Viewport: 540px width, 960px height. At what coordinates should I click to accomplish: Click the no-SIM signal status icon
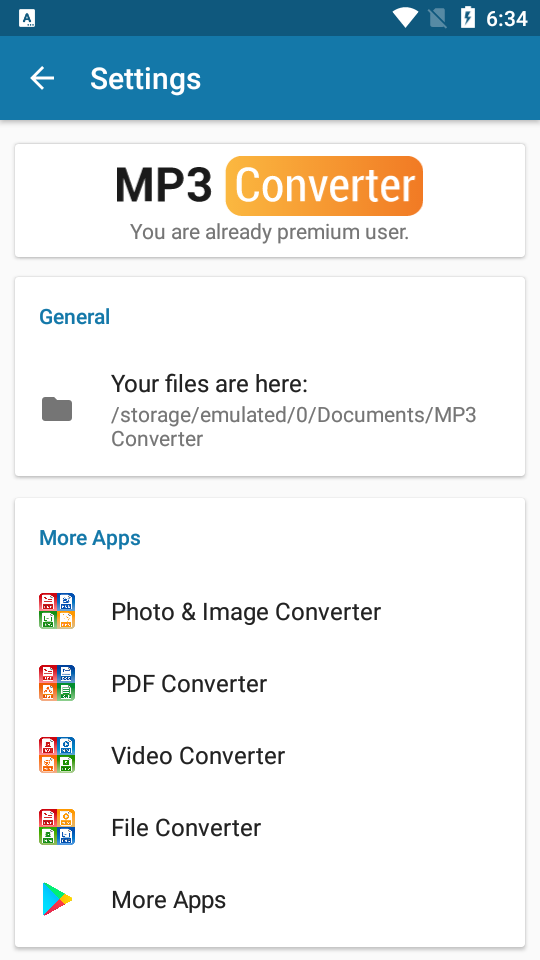[x=437, y=18]
